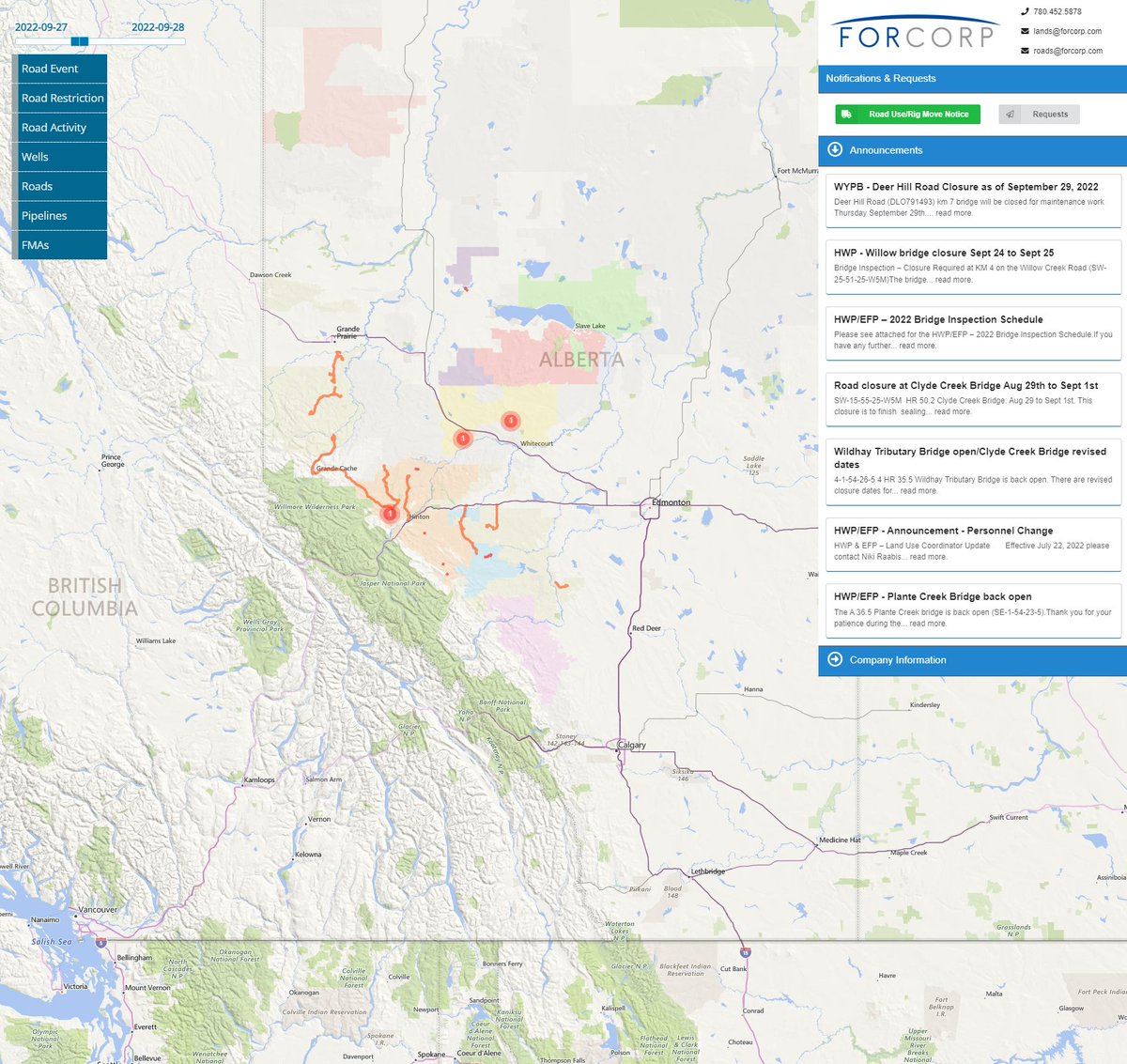
Task: Click the Lethbridge label on the map
Action: (708, 871)
